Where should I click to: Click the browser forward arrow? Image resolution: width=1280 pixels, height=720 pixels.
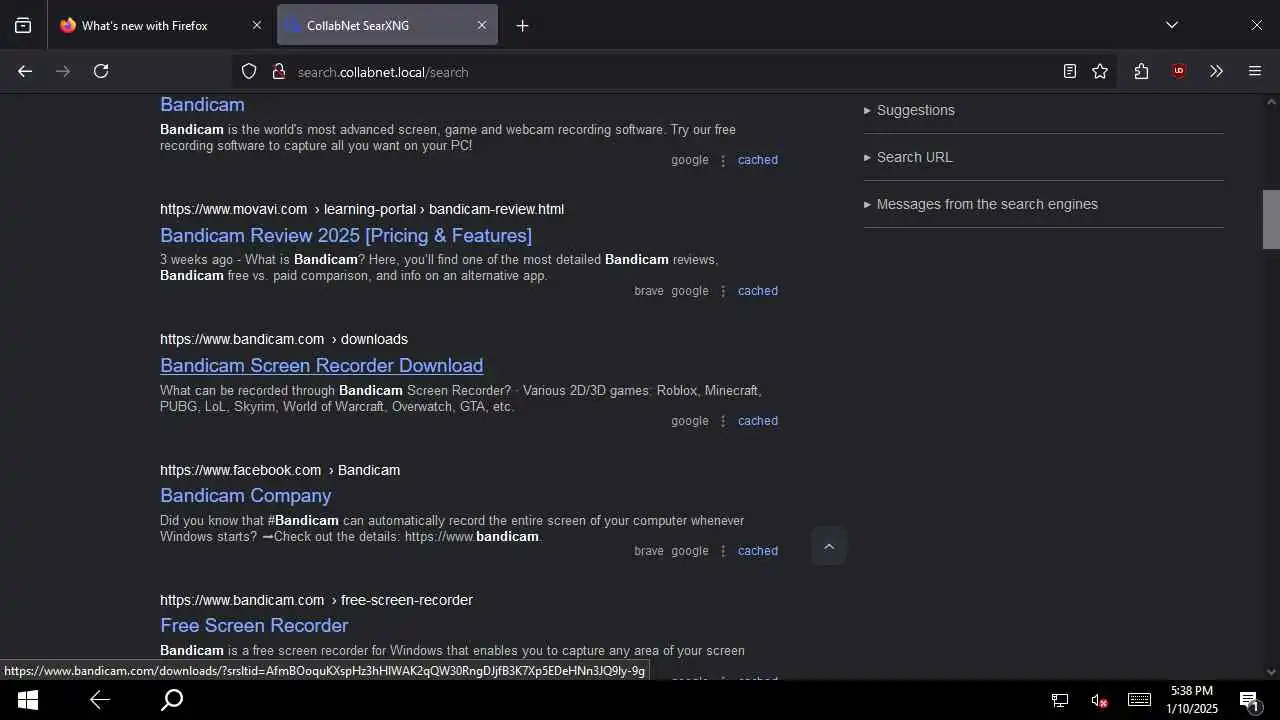click(63, 71)
